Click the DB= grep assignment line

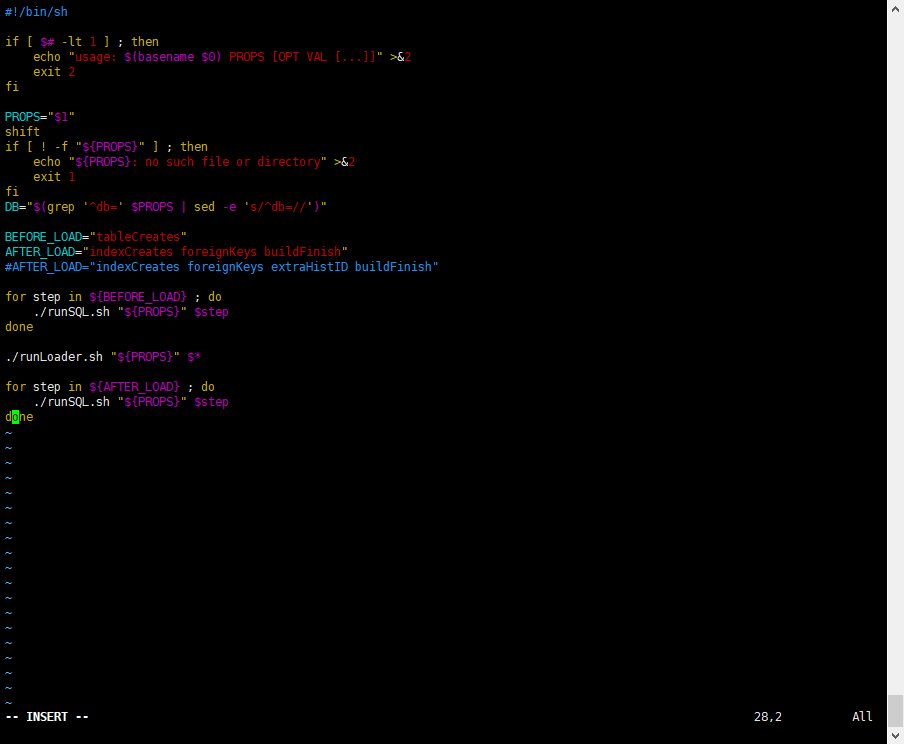(x=166, y=206)
